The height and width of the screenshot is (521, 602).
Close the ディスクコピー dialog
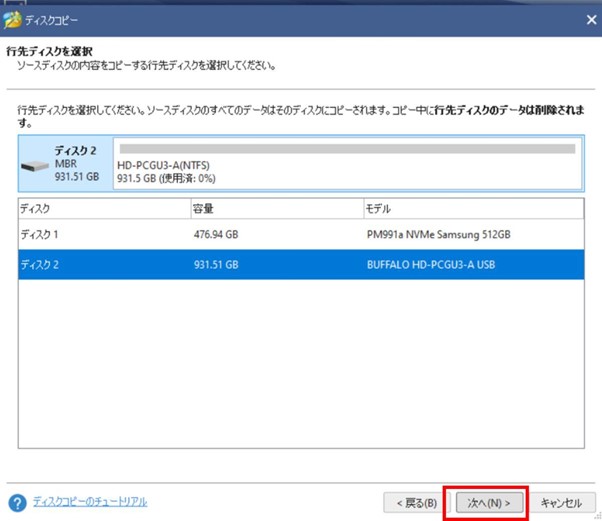pyautogui.click(x=592, y=20)
